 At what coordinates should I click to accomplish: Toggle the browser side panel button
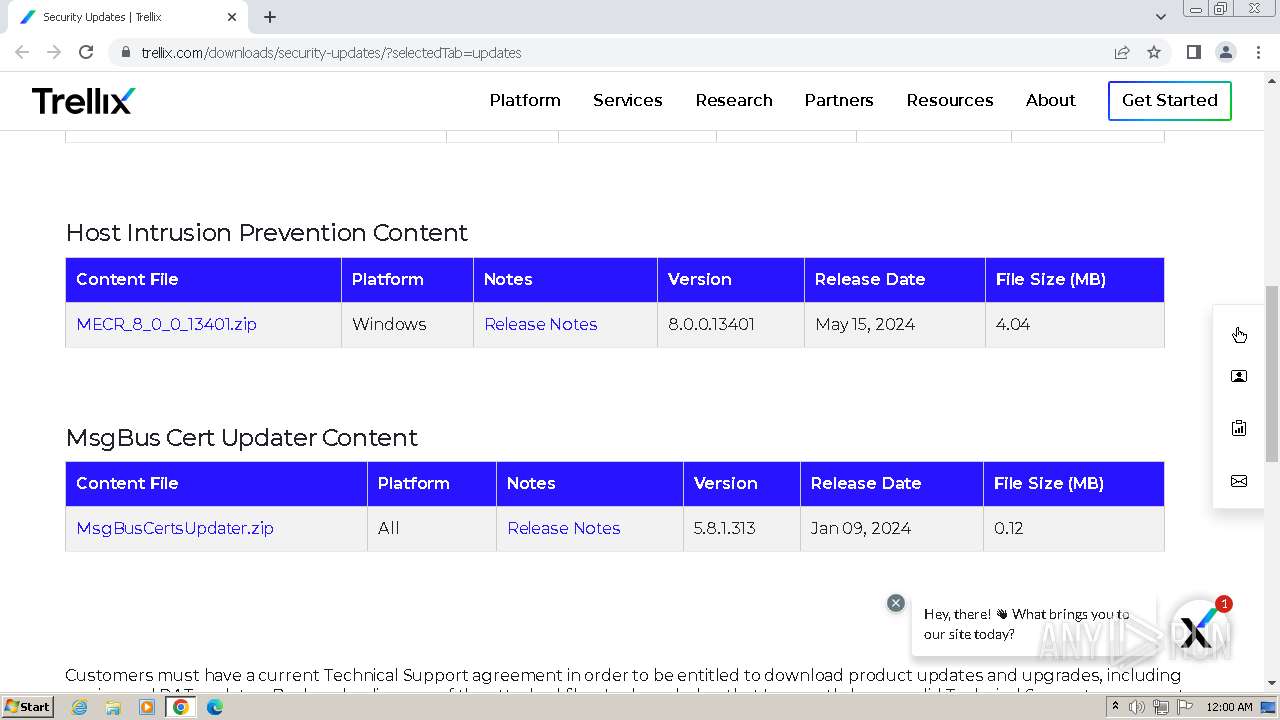coord(1193,52)
